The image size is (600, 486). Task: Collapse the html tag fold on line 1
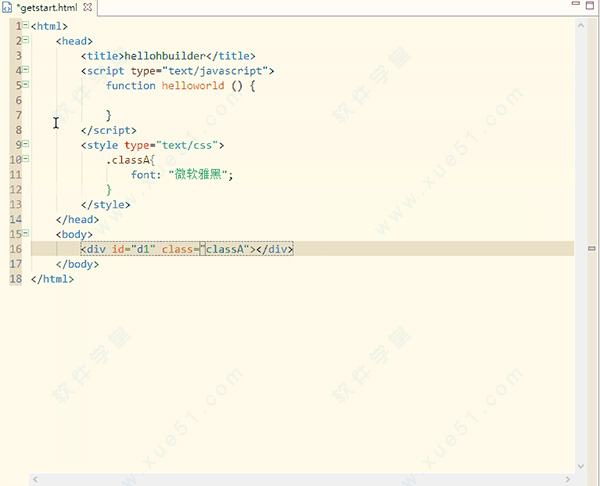coord(25,25)
